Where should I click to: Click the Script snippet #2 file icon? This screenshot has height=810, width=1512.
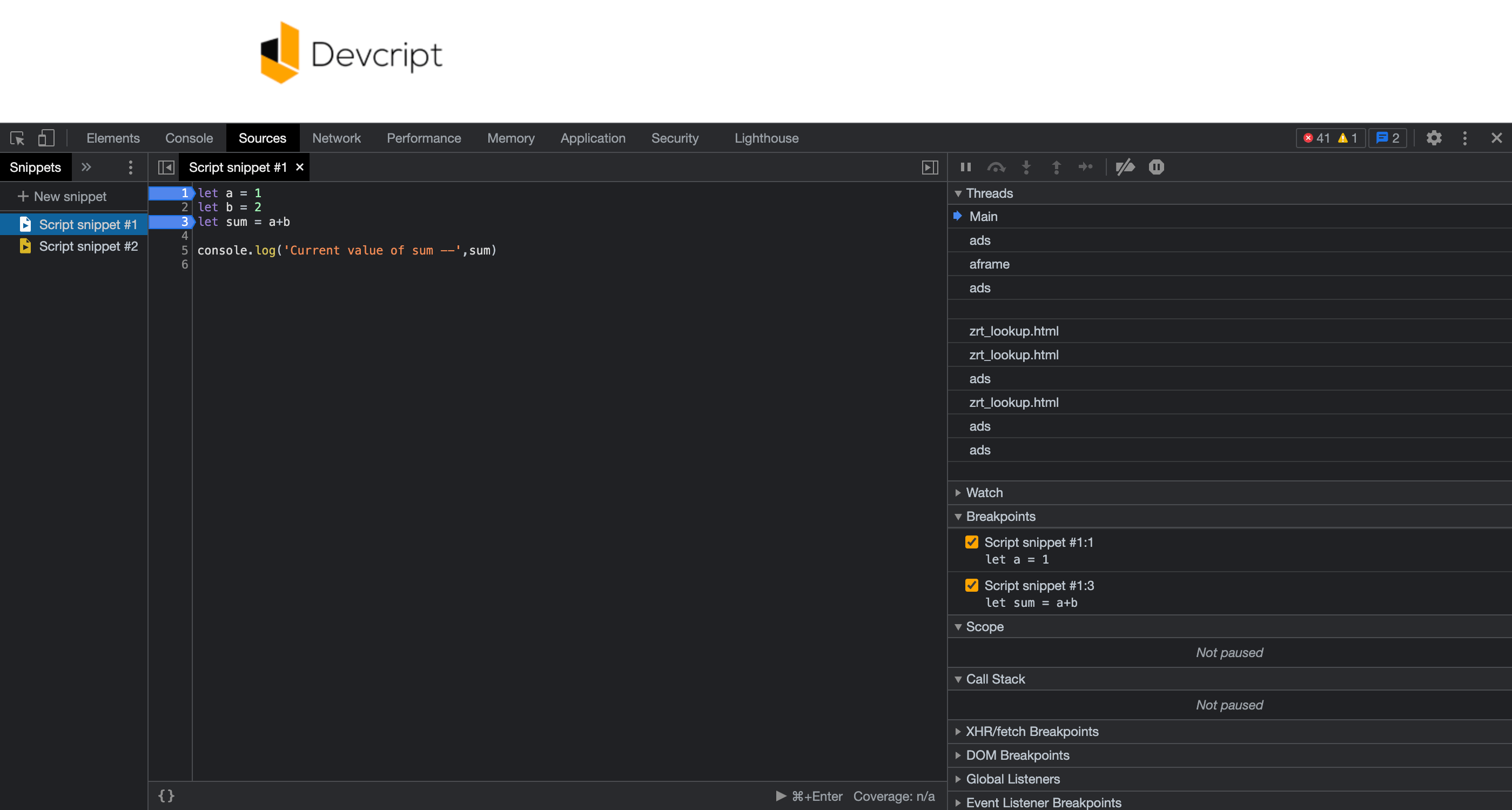(25, 246)
